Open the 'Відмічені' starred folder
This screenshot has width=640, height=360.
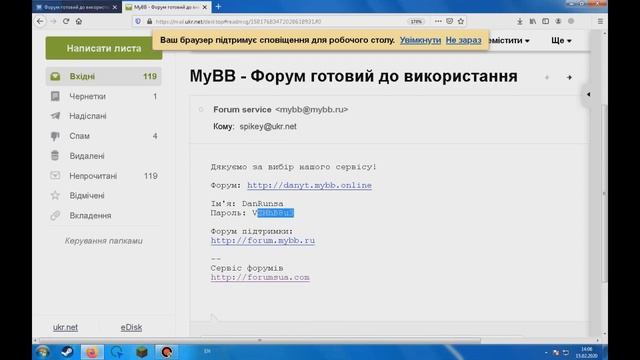point(104,196)
